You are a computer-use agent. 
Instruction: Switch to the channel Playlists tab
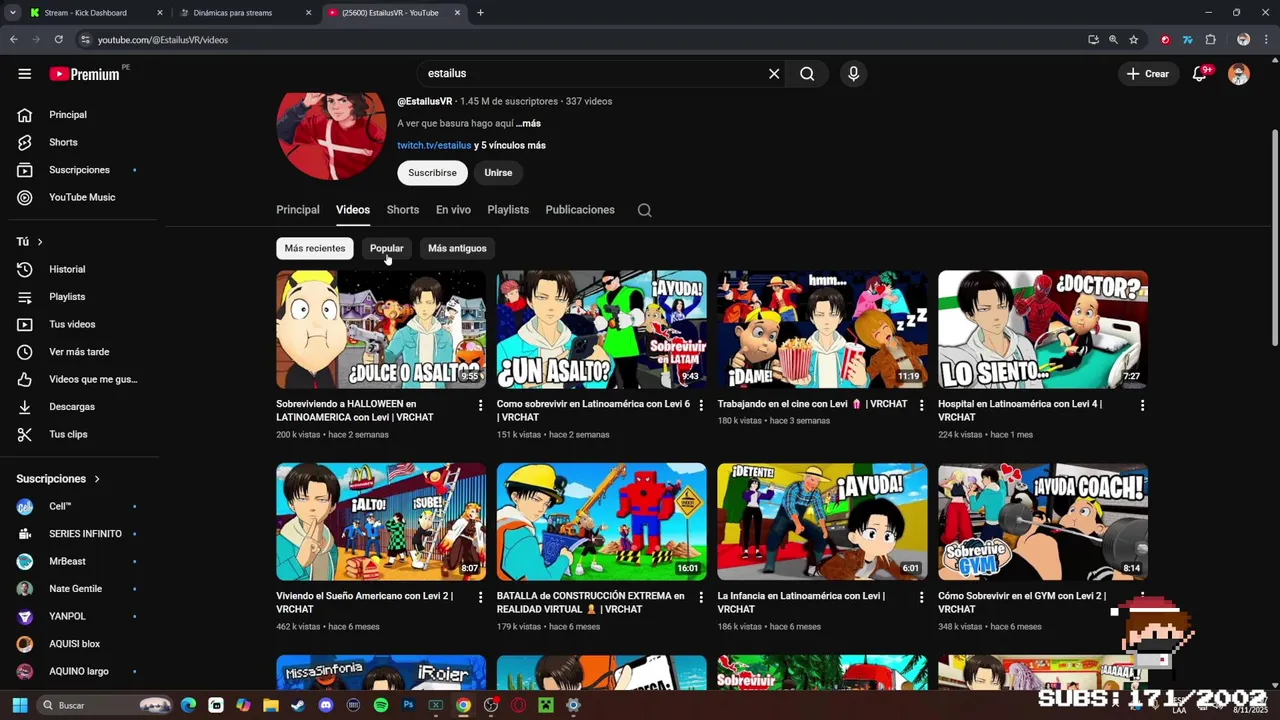point(508,210)
